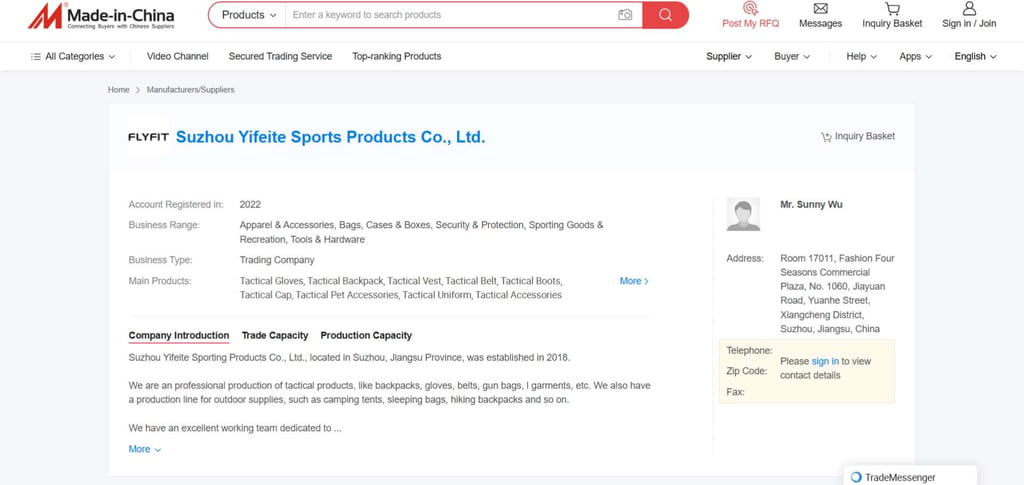Click account registered year 2022

(250, 205)
